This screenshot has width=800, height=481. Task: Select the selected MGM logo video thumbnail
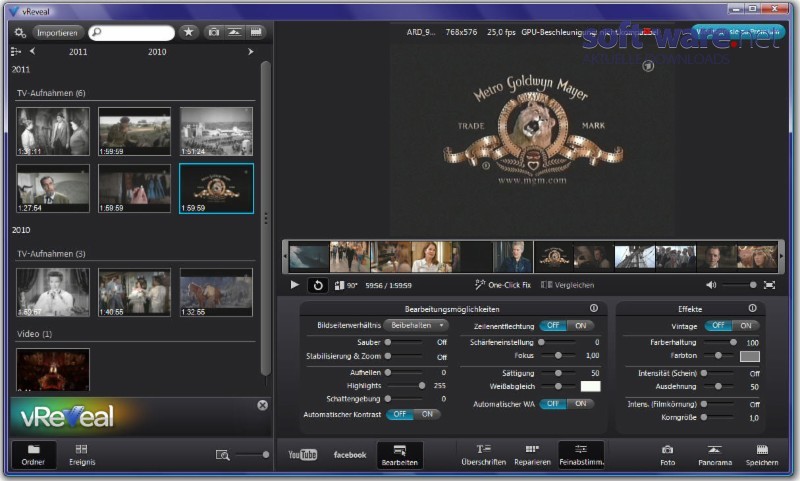[216, 188]
